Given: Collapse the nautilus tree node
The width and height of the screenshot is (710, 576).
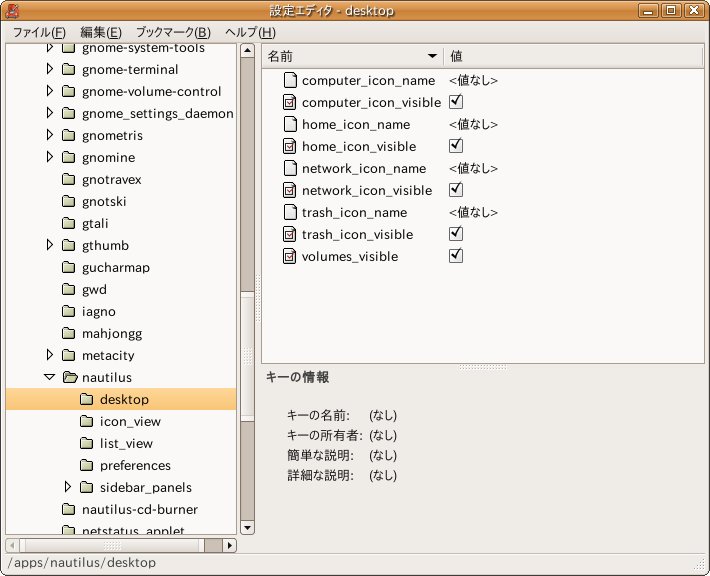Looking at the screenshot, I should (49, 377).
